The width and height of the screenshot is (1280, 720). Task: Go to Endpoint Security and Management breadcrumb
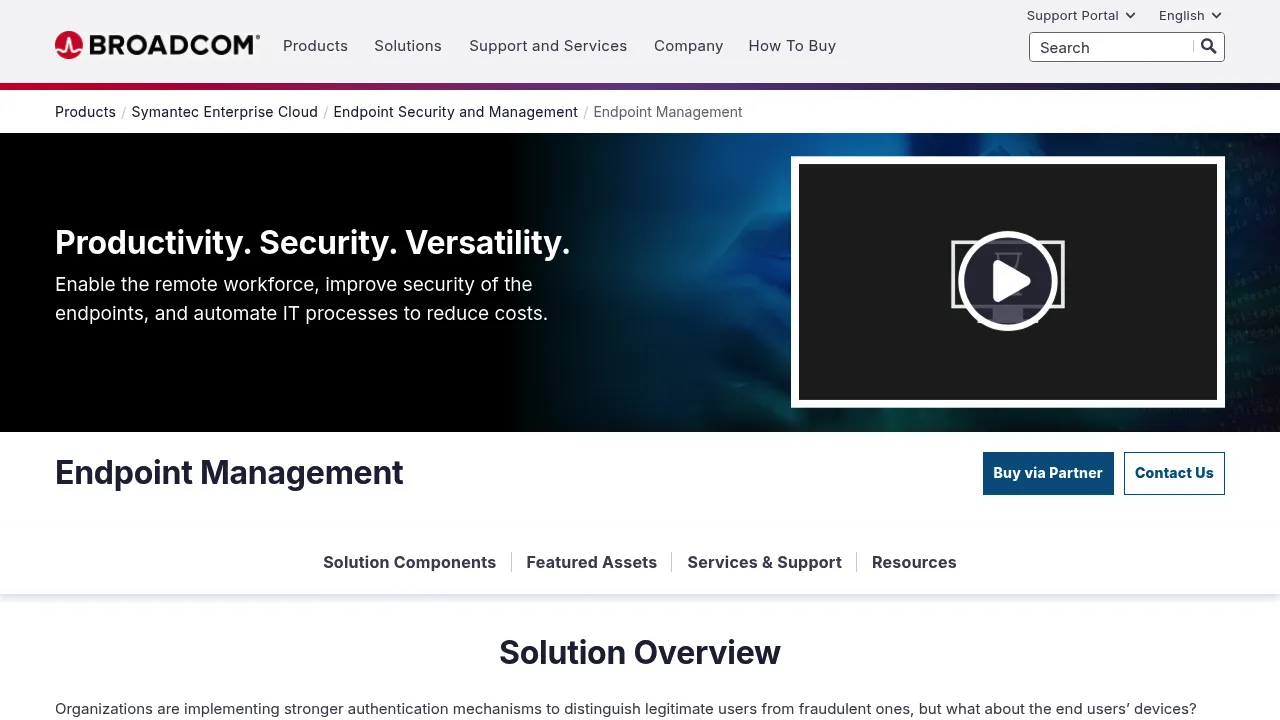pyautogui.click(x=455, y=112)
